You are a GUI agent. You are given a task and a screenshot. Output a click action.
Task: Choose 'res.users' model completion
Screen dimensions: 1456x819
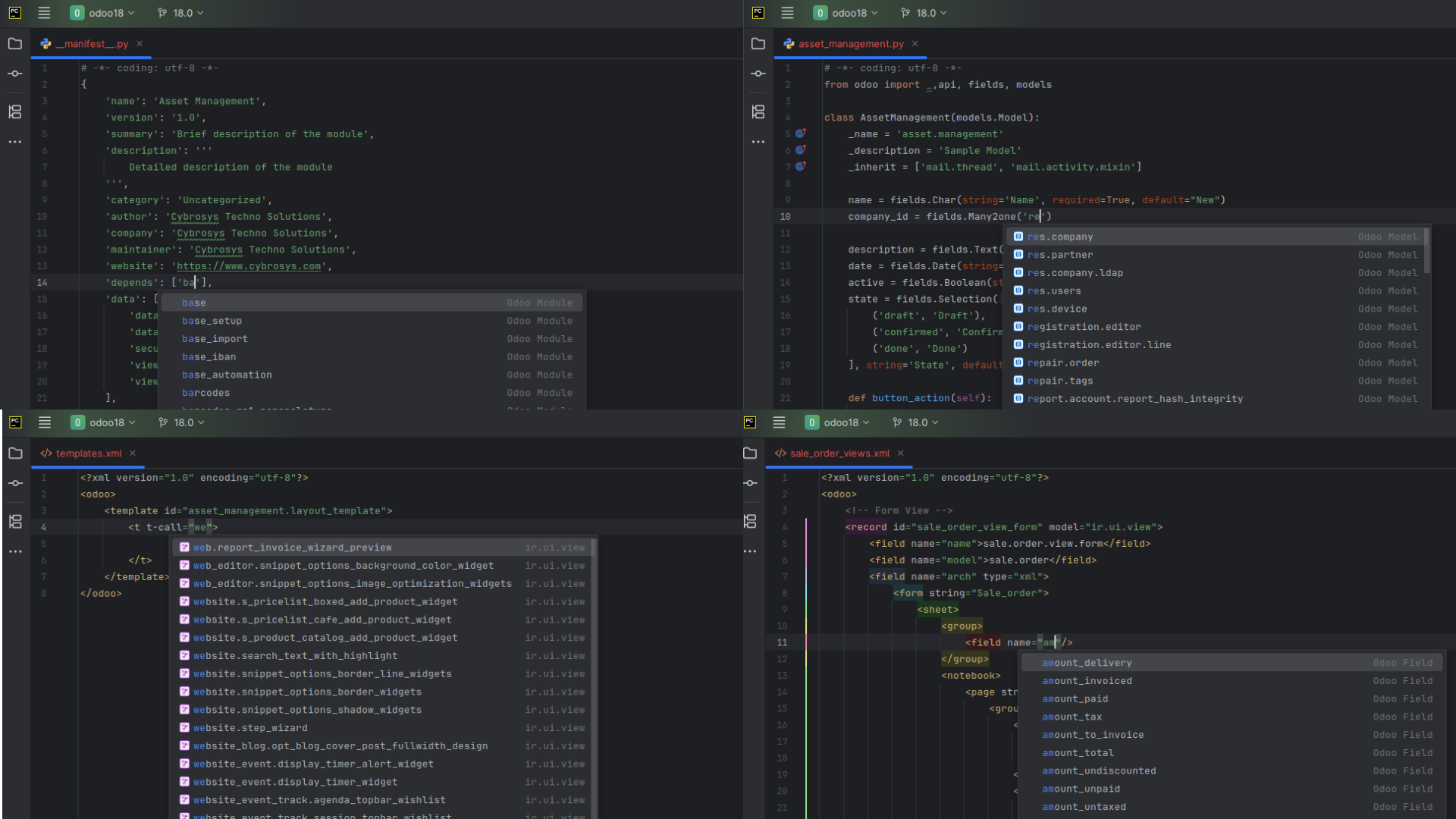(1216, 291)
